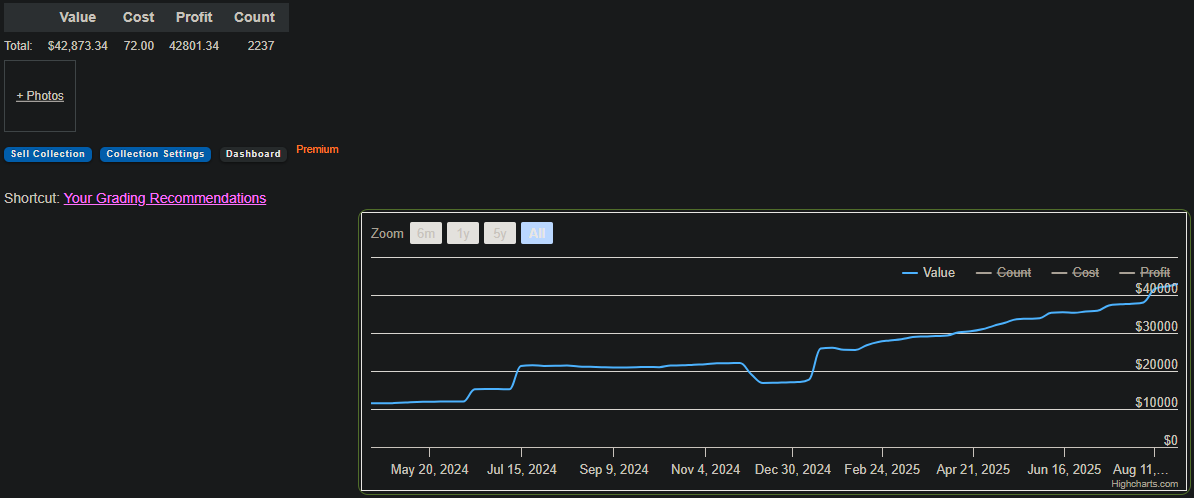Click the Shortcut: label text
Viewport: 1194px width, 498px height.
[32, 198]
